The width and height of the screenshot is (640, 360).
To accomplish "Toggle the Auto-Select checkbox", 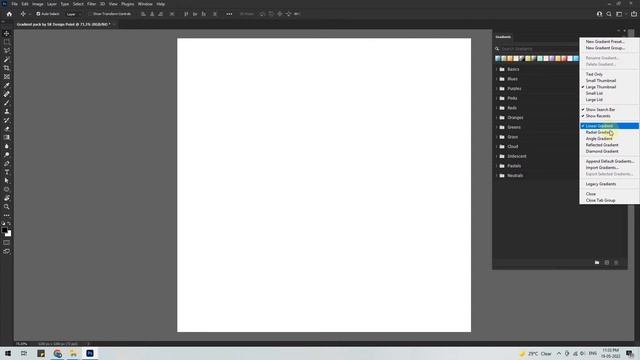I will (x=38, y=14).
